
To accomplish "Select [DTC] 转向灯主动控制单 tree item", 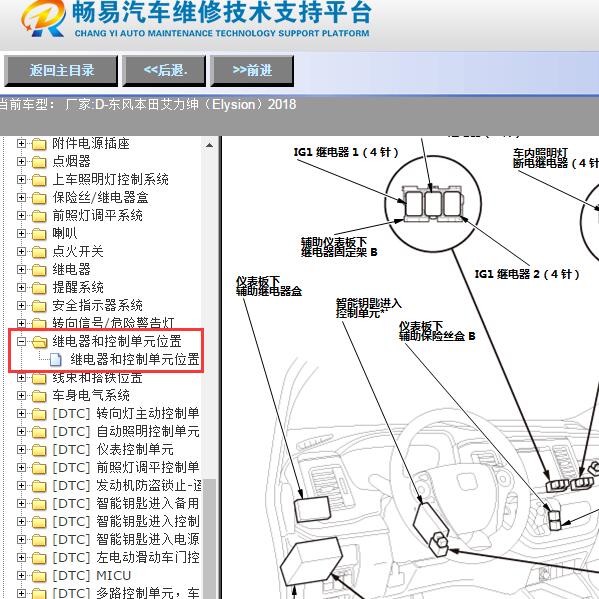I will (126, 413).
